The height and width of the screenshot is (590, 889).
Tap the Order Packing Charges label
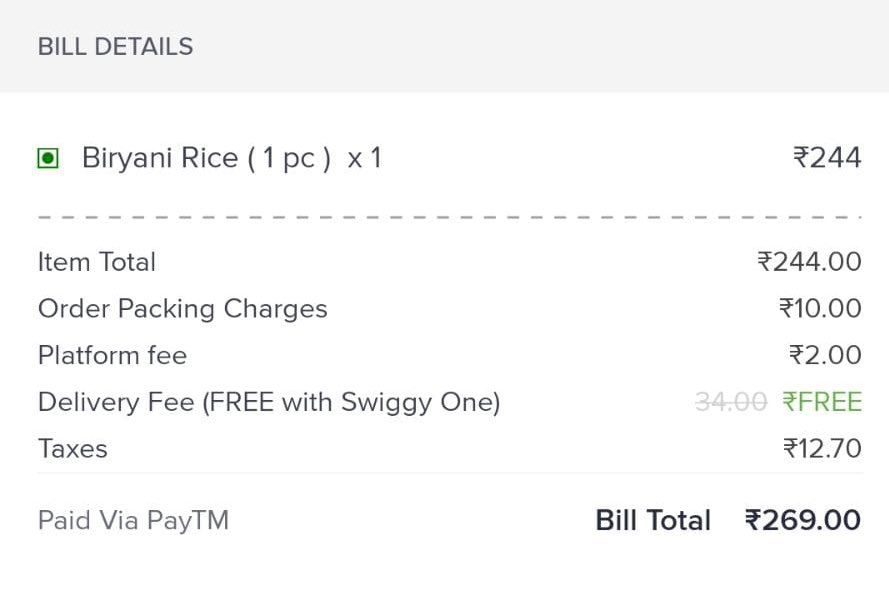(x=182, y=308)
